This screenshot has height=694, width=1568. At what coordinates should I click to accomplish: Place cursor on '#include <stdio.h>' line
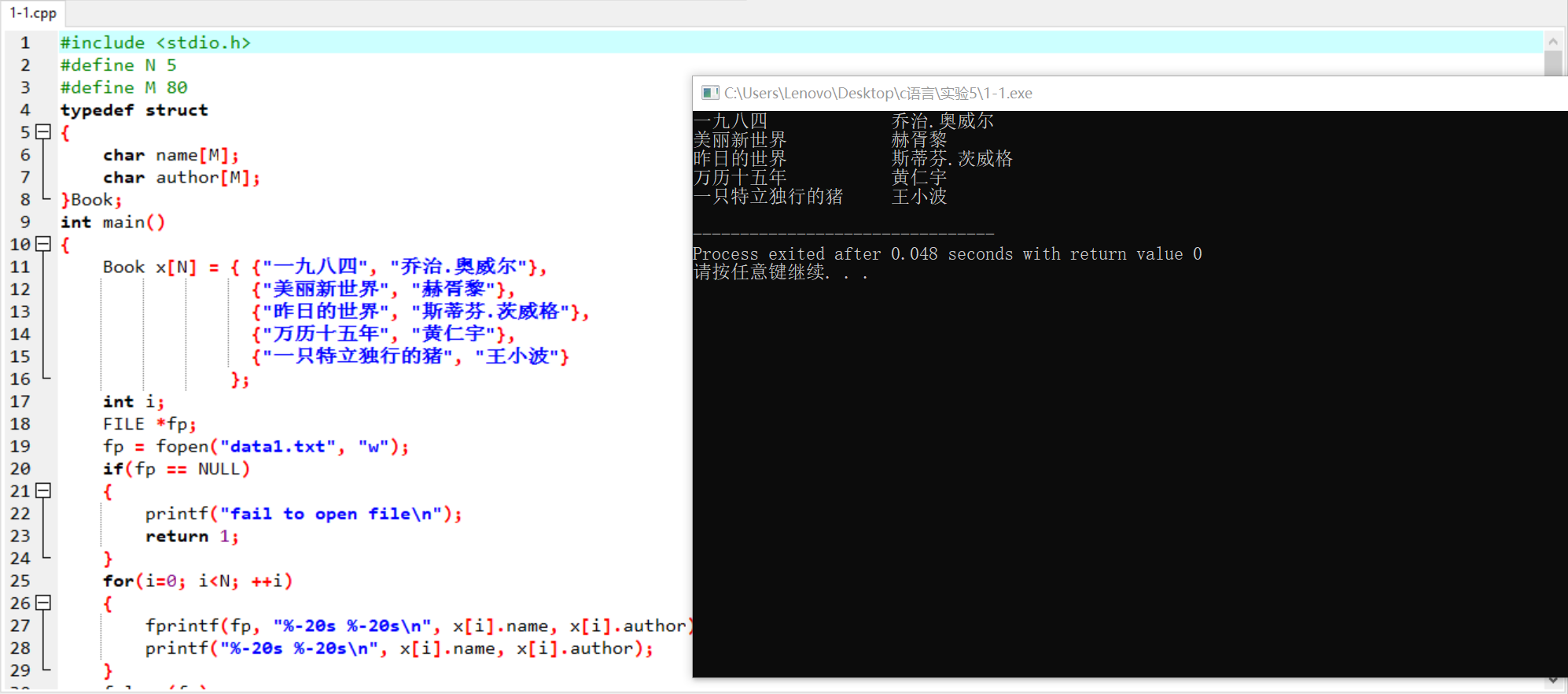[156, 42]
